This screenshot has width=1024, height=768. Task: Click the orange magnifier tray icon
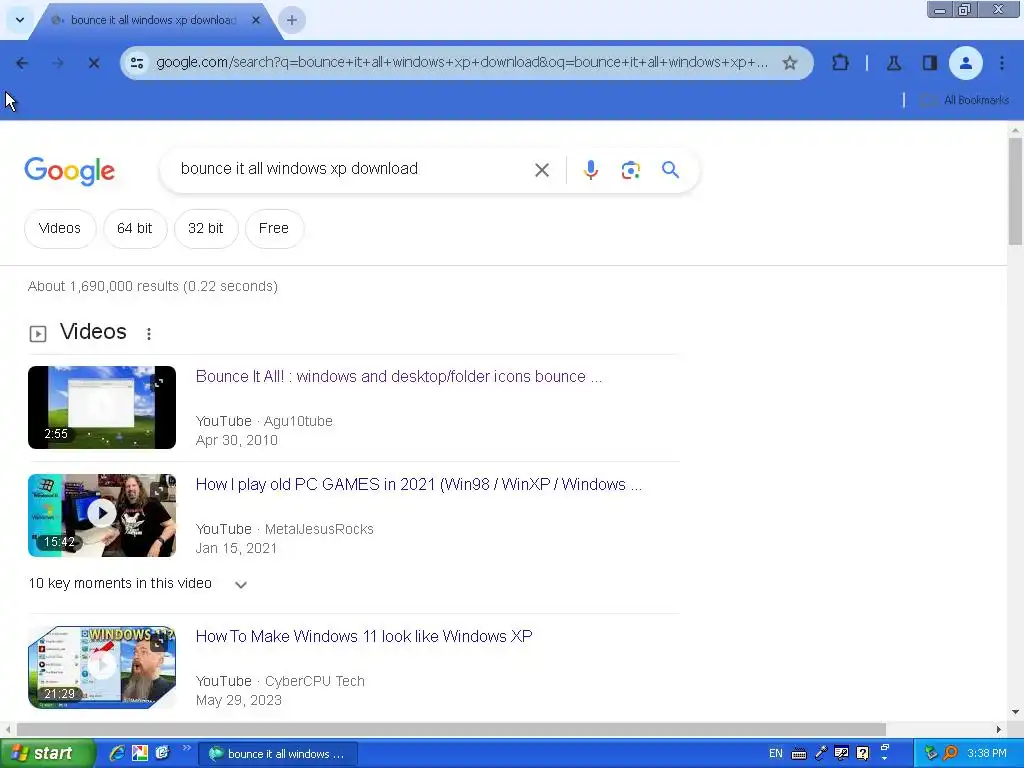click(951, 754)
